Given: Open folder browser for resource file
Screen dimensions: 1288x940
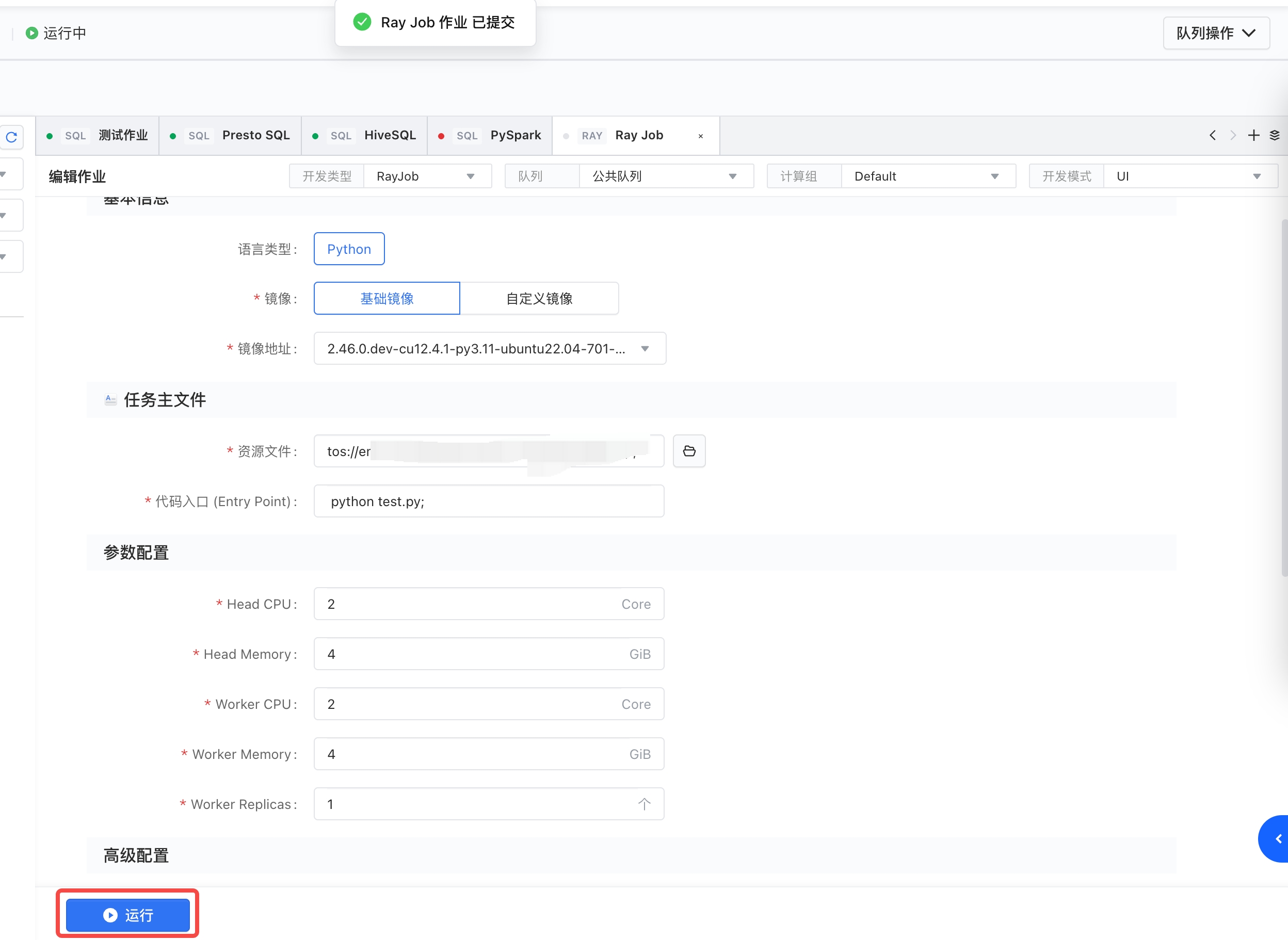Looking at the screenshot, I should coord(689,451).
